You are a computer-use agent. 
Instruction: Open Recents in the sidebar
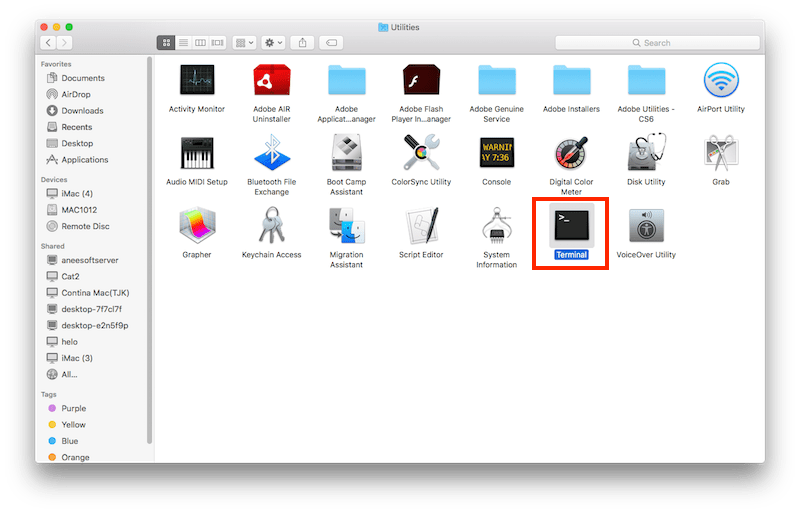[x=77, y=127]
